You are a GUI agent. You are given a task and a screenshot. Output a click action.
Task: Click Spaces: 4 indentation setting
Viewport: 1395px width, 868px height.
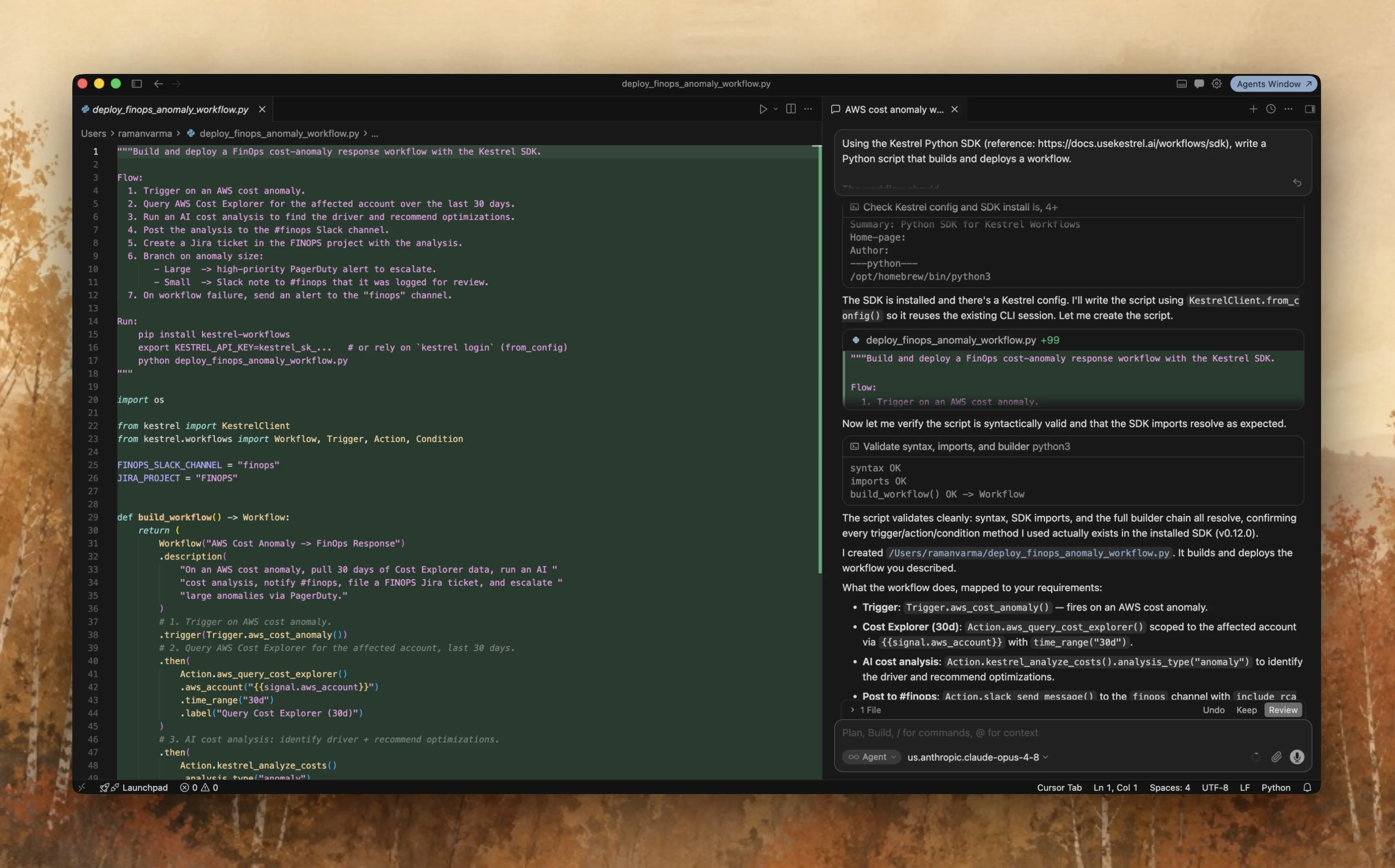pos(1170,788)
